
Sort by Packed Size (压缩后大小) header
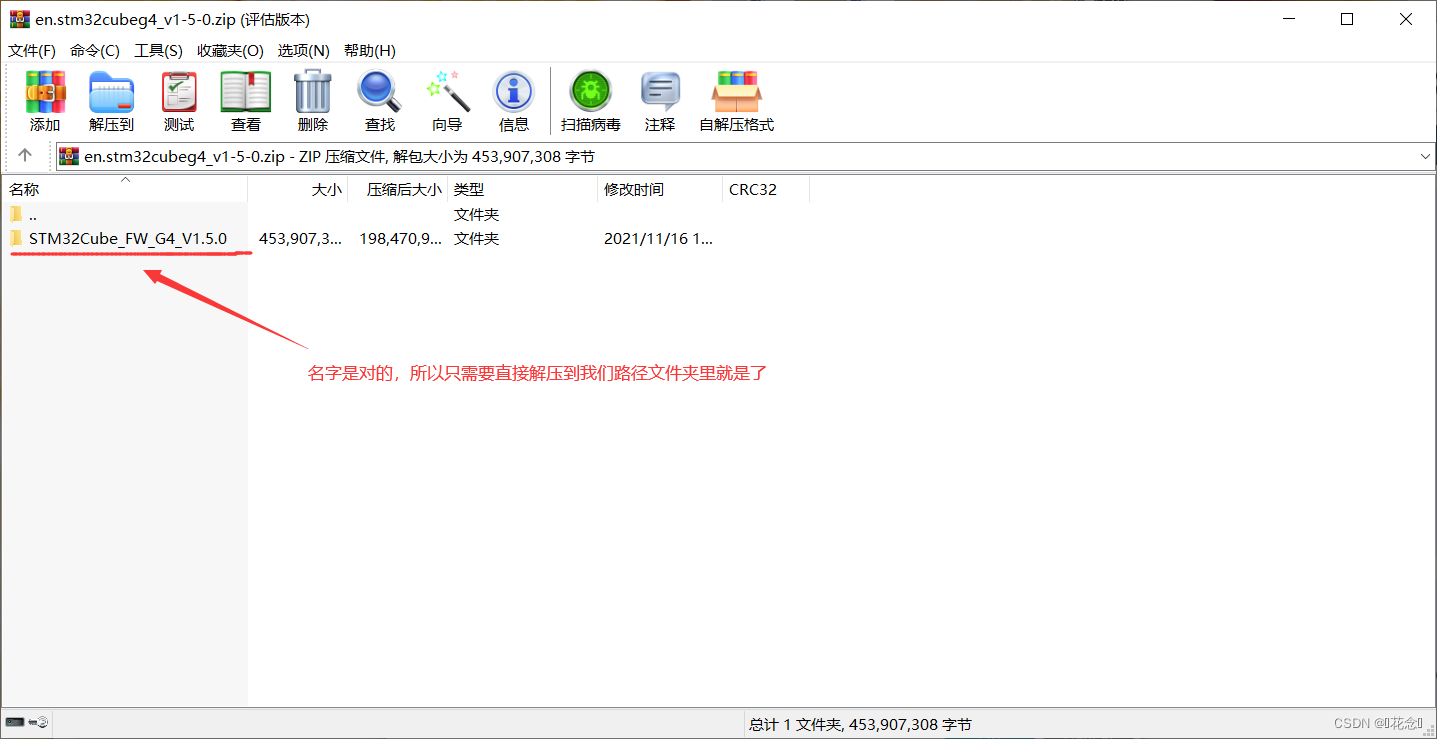coord(397,189)
